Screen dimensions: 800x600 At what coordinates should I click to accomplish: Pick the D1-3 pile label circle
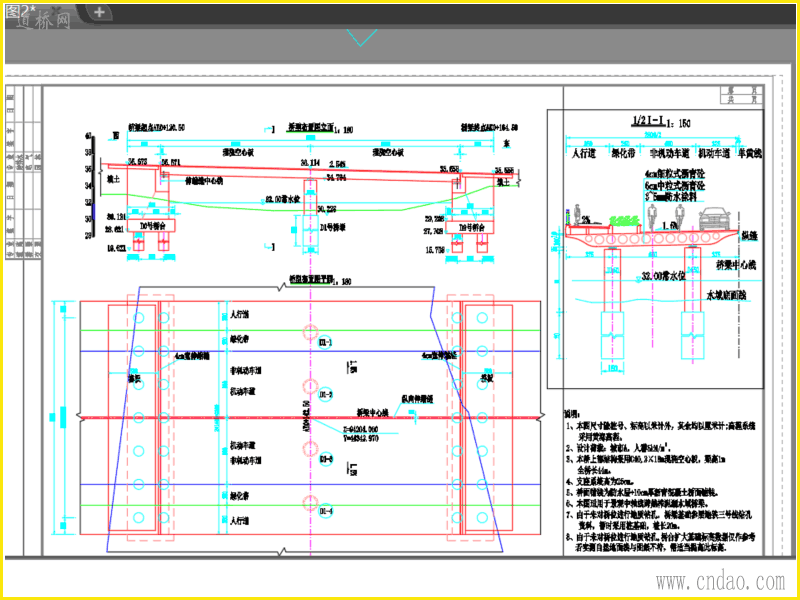coord(326,459)
